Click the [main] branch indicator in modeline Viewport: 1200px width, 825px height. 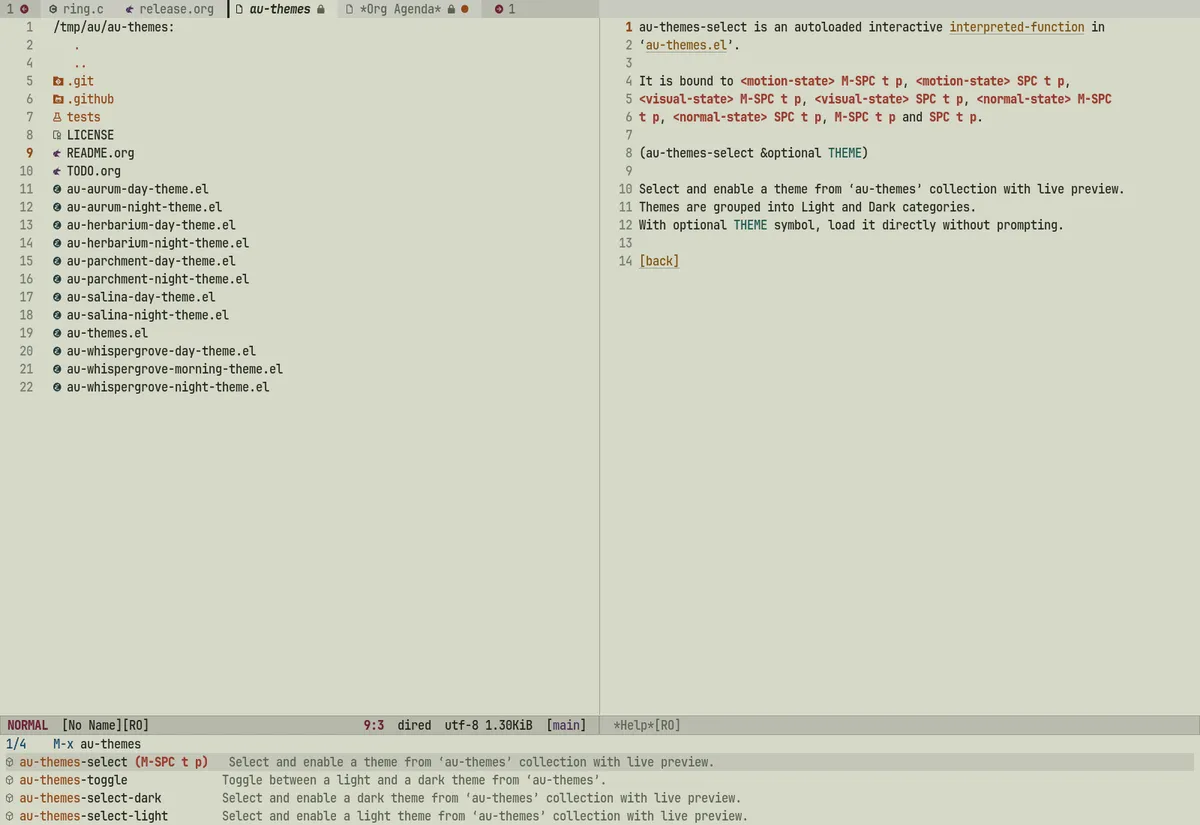click(566, 725)
